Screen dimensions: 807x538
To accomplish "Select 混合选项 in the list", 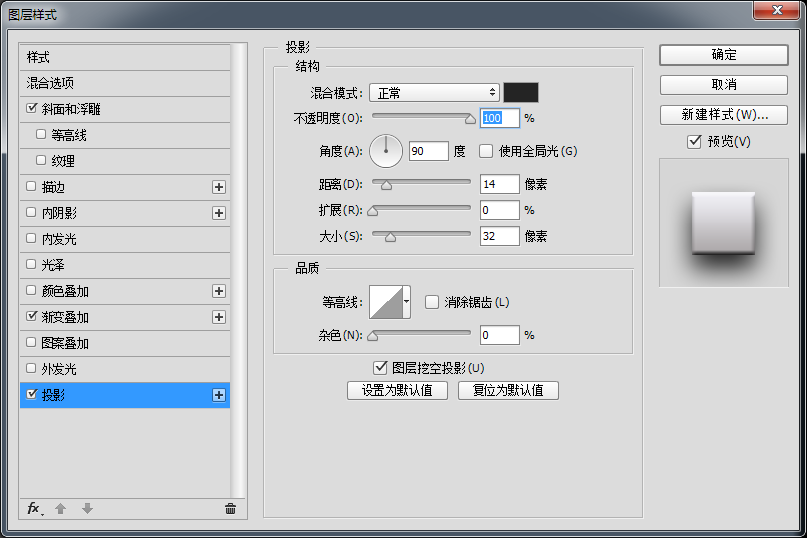I will click(x=125, y=83).
